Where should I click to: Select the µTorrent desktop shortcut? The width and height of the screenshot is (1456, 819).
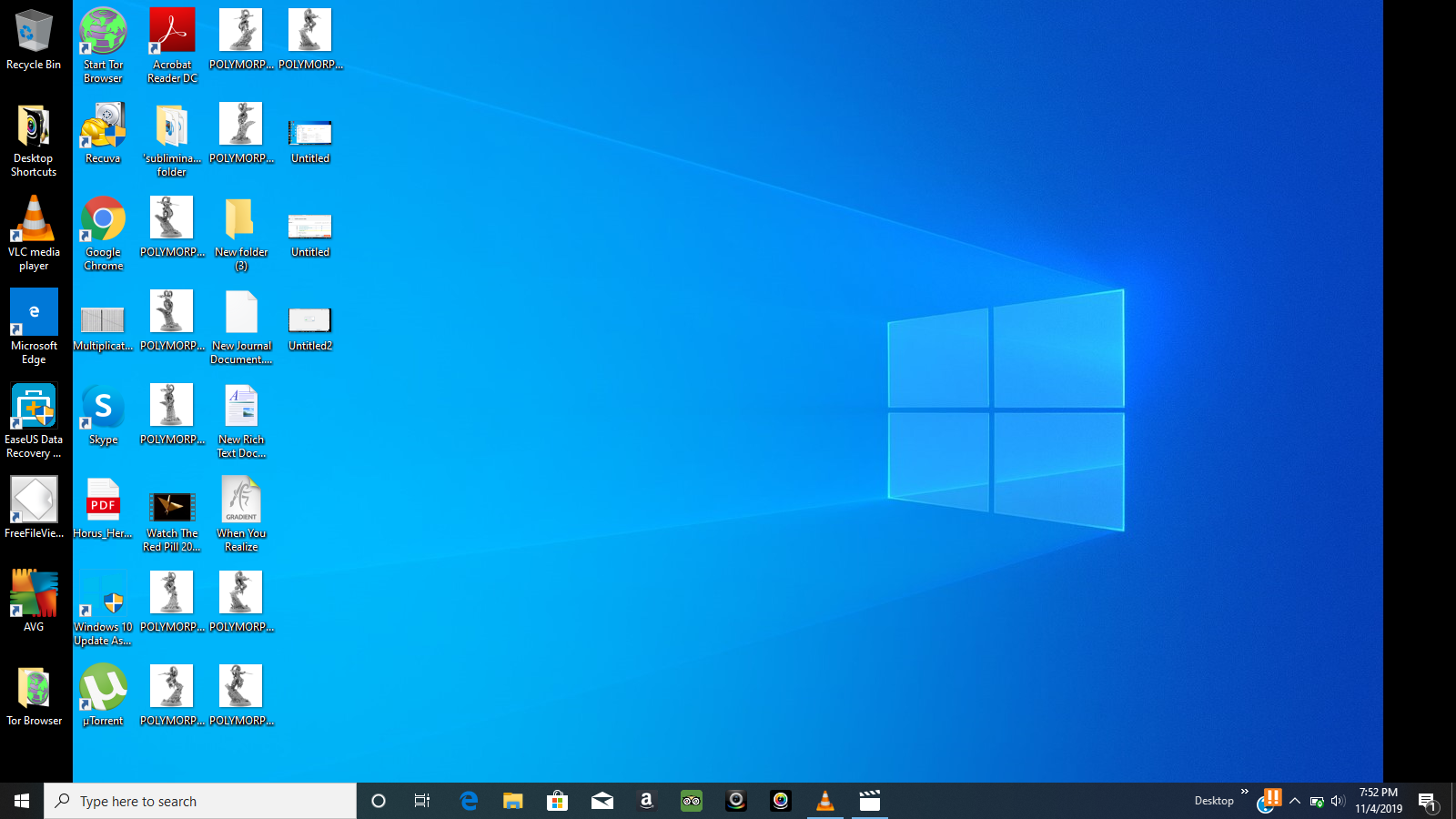[103, 695]
